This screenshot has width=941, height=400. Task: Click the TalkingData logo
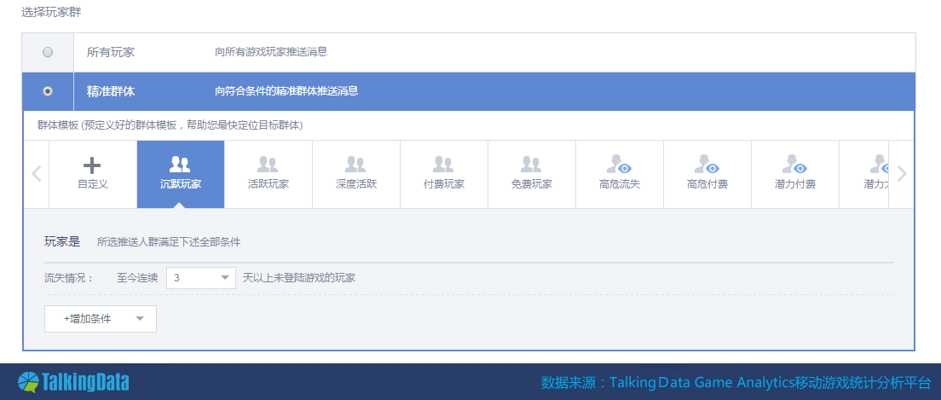pyautogui.click(x=73, y=382)
